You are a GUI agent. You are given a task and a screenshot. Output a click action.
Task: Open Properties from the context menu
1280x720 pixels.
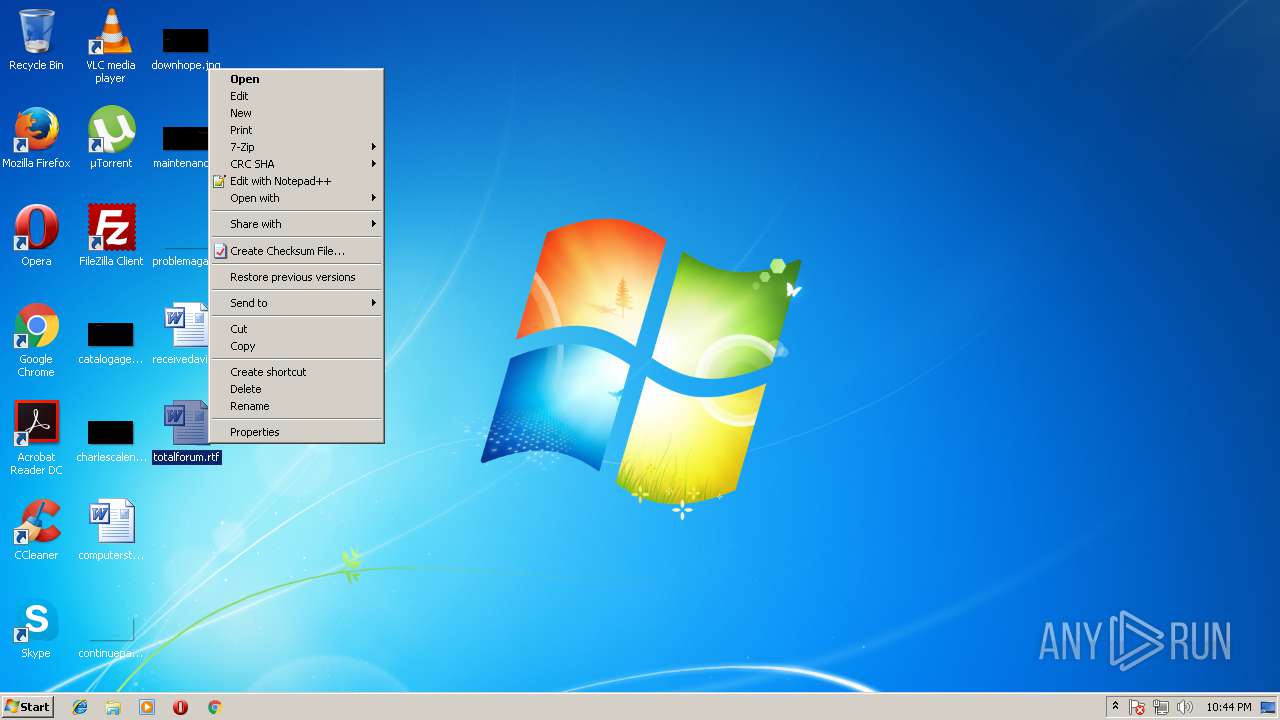point(296,432)
